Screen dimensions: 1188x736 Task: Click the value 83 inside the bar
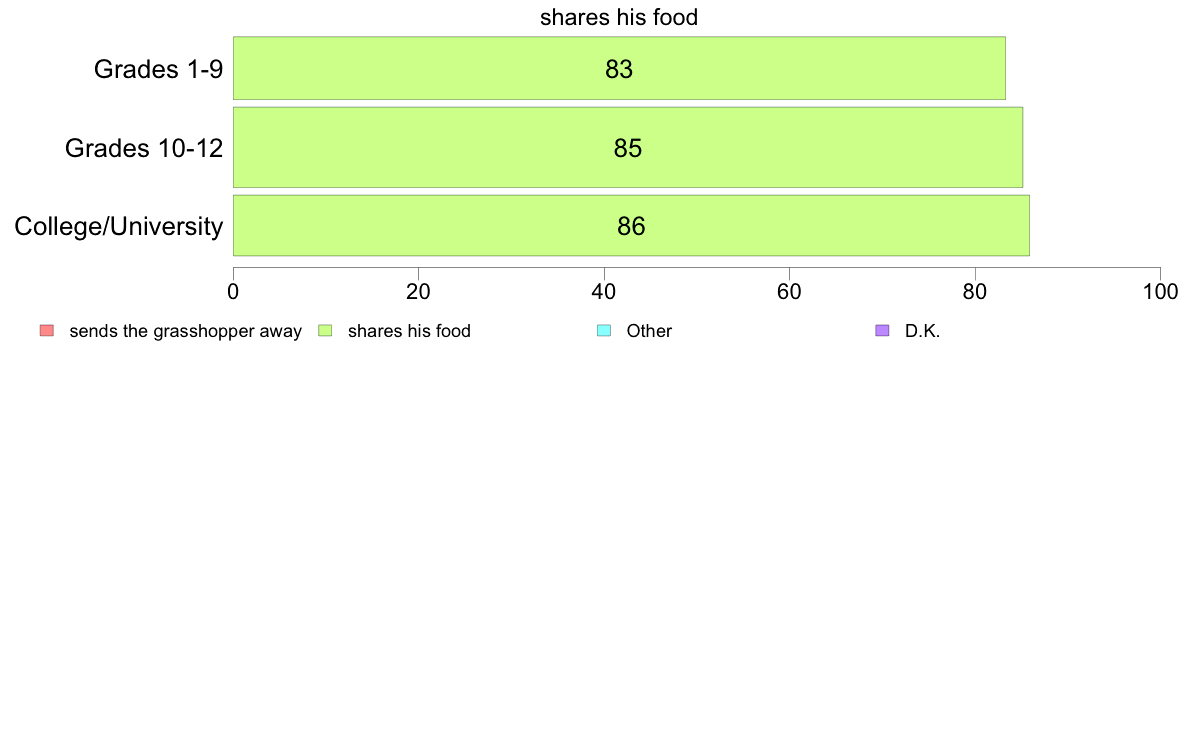click(x=619, y=69)
